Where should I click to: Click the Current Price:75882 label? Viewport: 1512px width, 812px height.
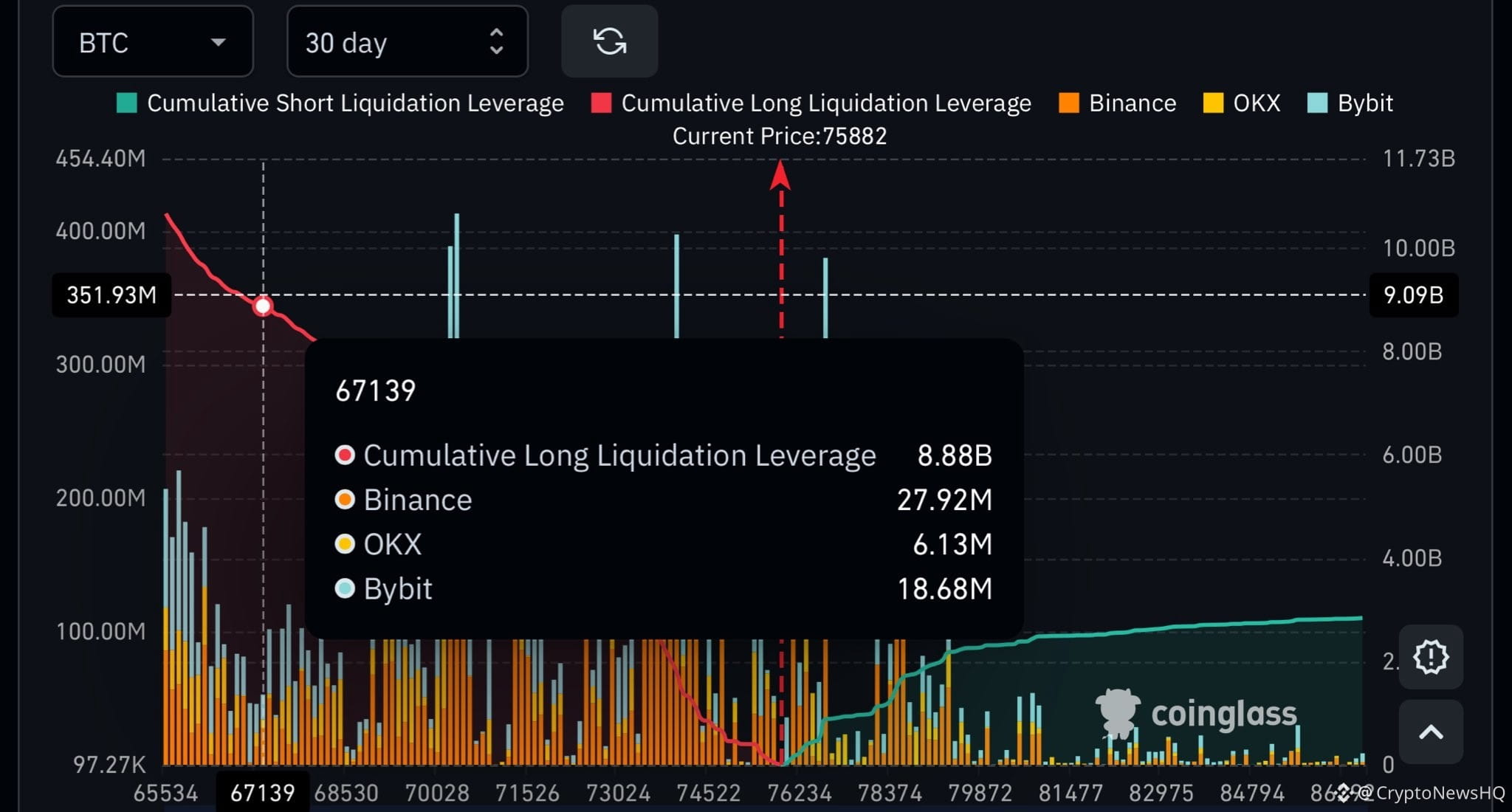(x=780, y=137)
